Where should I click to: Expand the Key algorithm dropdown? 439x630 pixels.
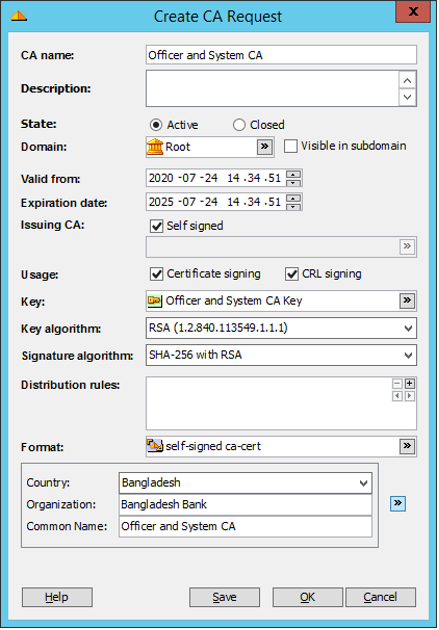[x=408, y=328]
